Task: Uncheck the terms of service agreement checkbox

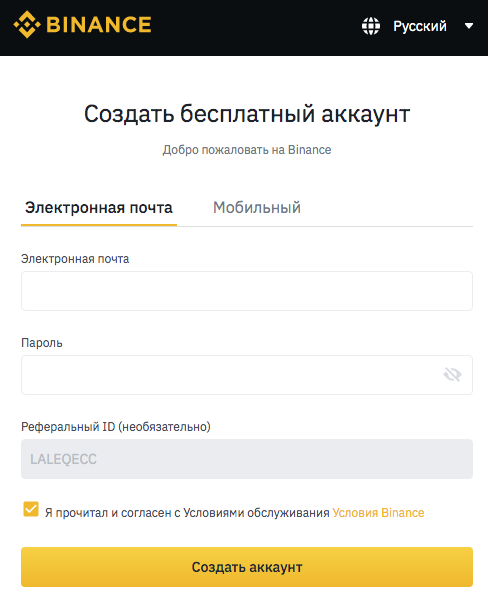Action: (31, 509)
